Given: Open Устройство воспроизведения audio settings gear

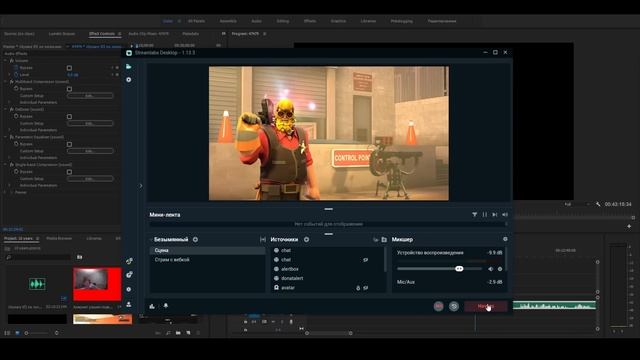Looking at the screenshot, I should point(500,269).
